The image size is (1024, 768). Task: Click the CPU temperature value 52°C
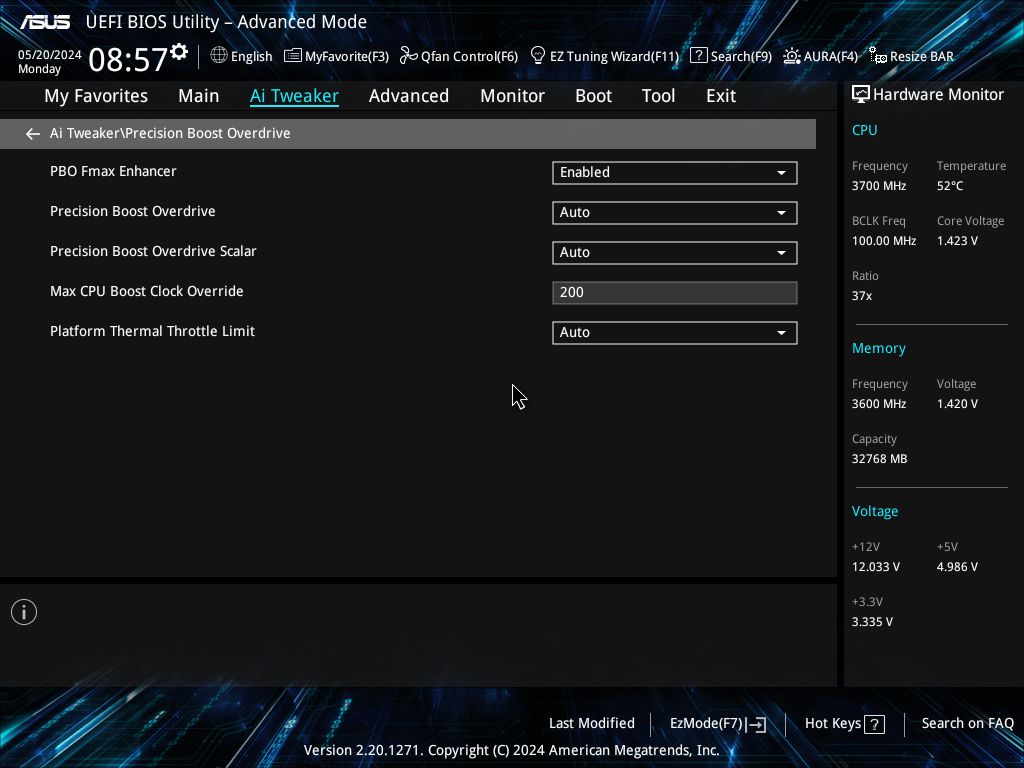950,186
